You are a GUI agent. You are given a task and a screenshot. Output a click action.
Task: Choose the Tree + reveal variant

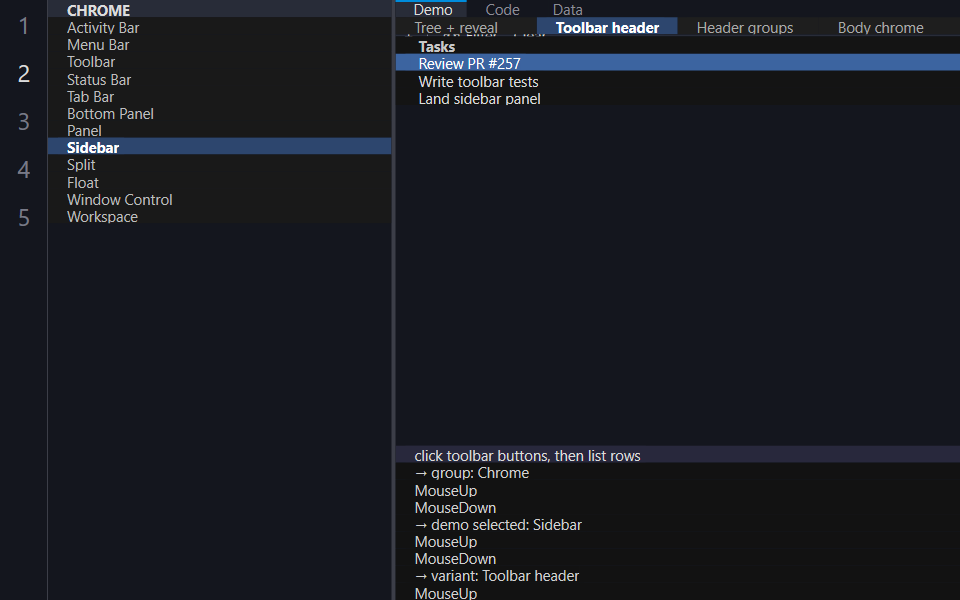pyautogui.click(x=456, y=28)
